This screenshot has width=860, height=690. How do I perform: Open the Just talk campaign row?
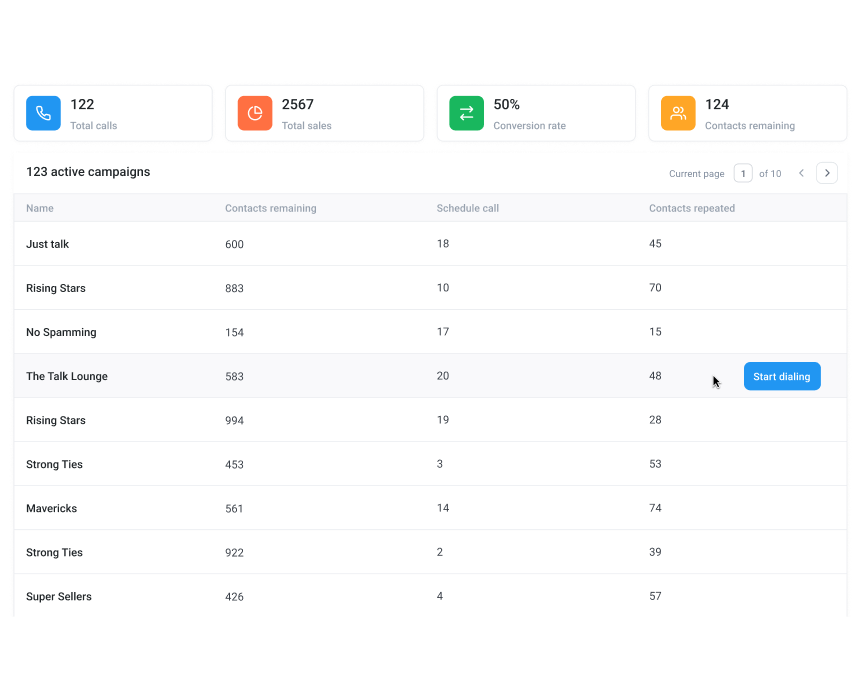[x=48, y=244]
